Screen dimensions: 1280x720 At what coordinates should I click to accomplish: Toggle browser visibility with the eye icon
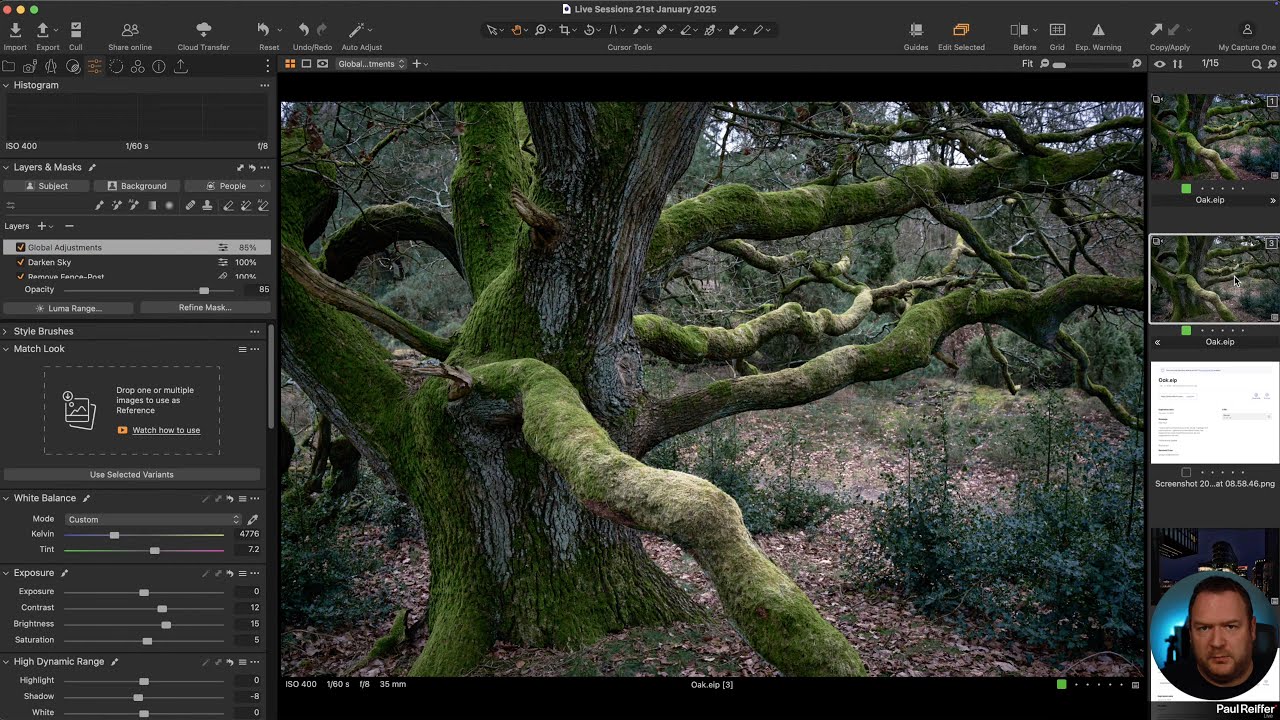click(x=1160, y=64)
